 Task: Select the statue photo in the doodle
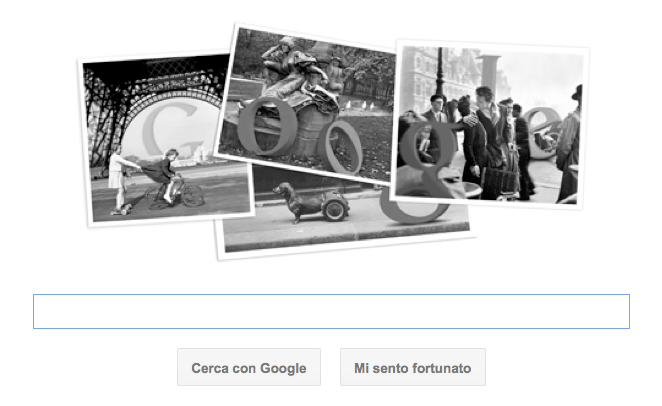tap(307, 101)
